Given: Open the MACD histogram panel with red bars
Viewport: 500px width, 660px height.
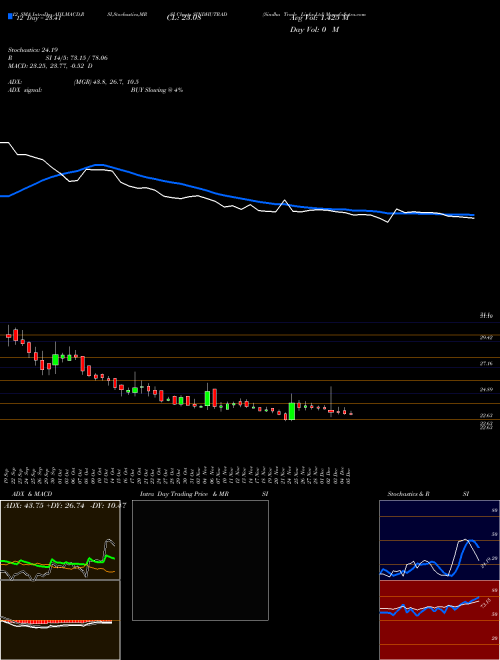Looking at the screenshot, I should pyautogui.click(x=60, y=620).
